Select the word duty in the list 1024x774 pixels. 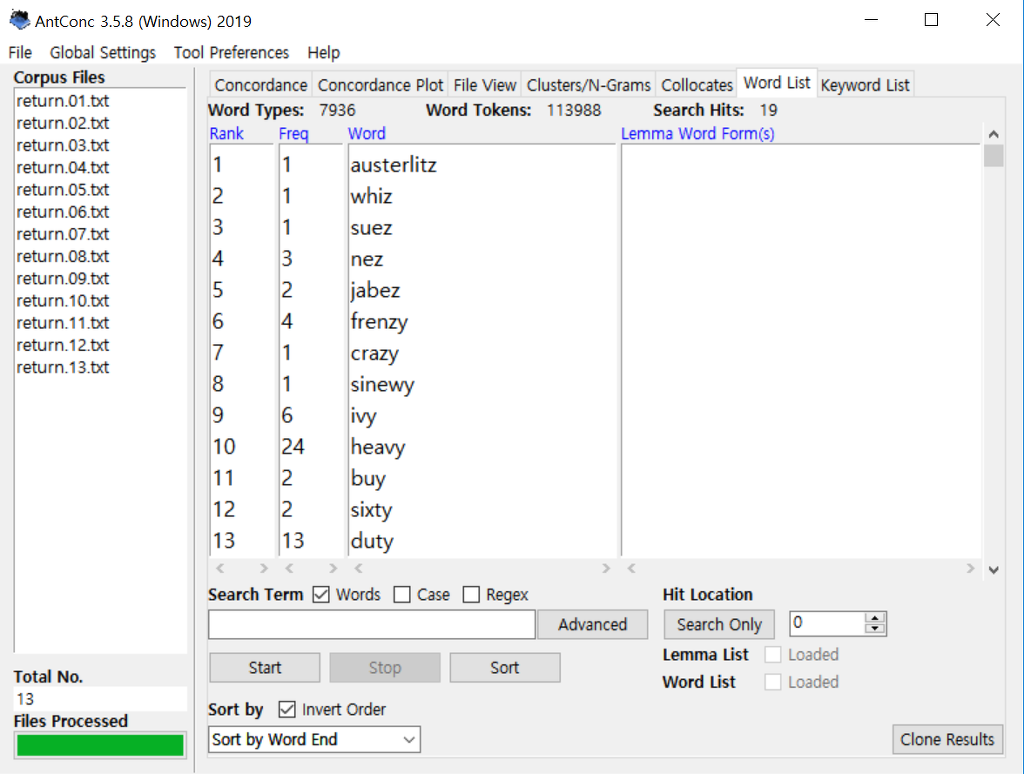pyautogui.click(x=372, y=541)
